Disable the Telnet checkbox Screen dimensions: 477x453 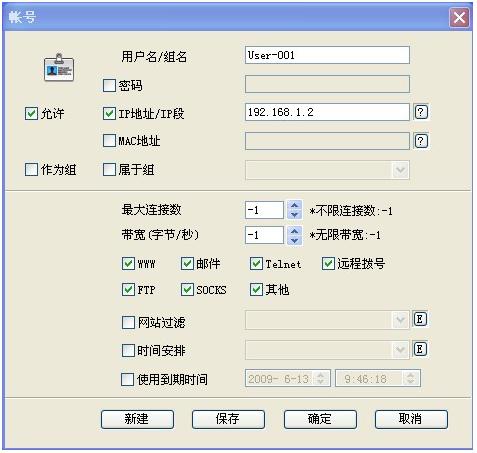coord(256,264)
